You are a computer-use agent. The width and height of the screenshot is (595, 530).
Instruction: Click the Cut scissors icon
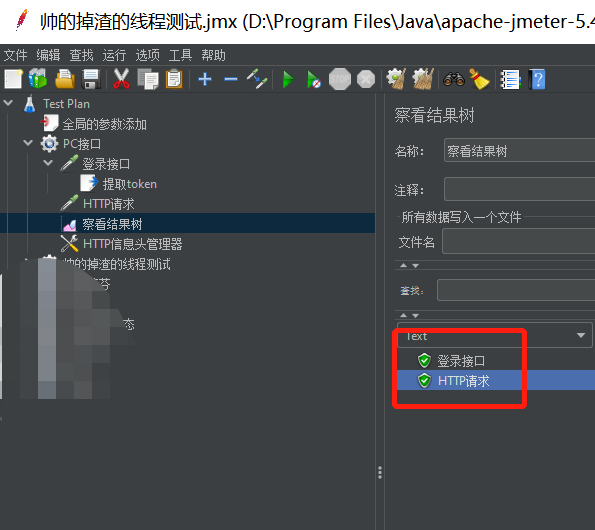click(121, 79)
